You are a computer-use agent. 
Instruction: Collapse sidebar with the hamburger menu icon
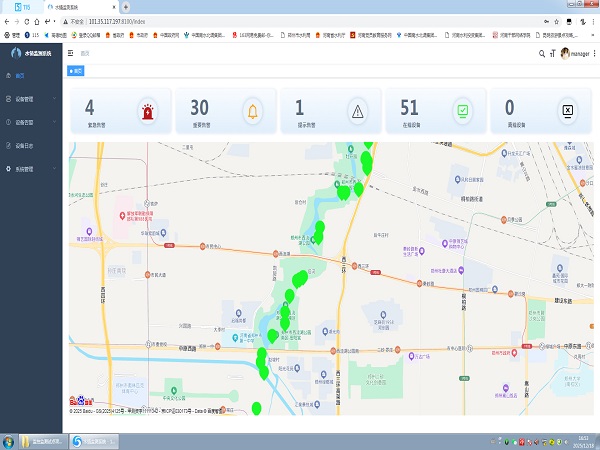71,53
